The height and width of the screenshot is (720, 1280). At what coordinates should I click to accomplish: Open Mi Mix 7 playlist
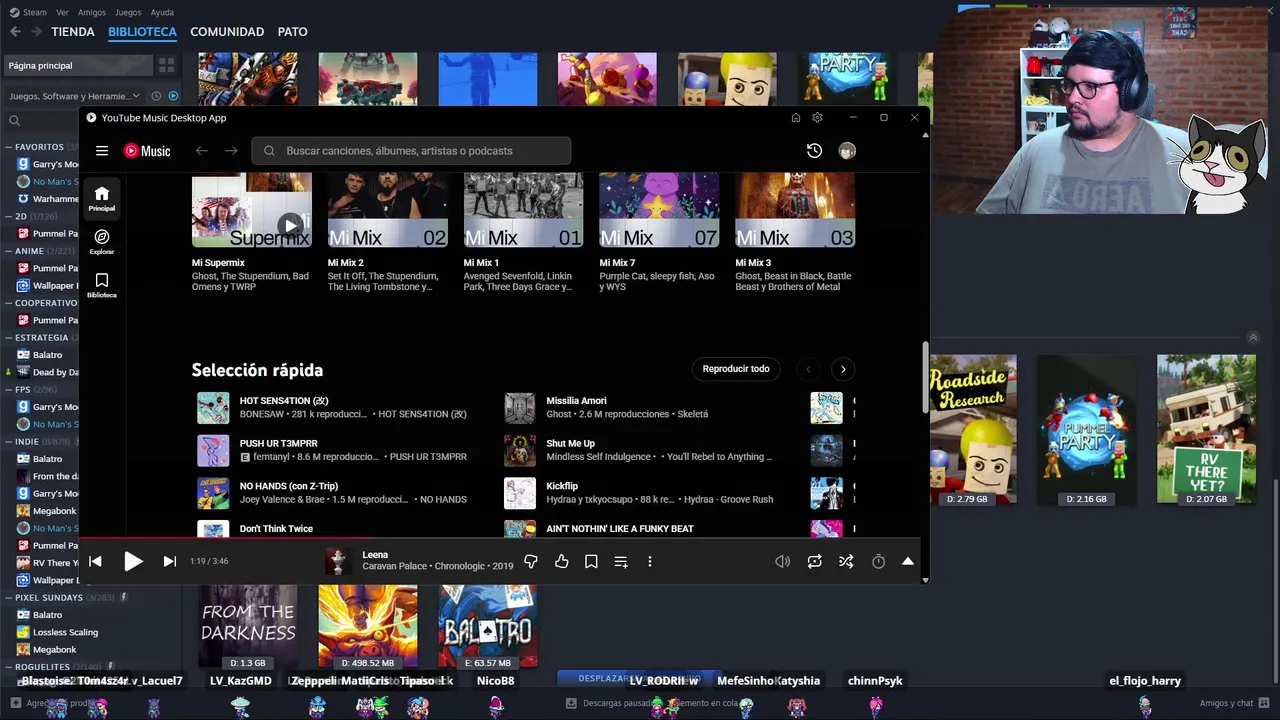pos(659,210)
